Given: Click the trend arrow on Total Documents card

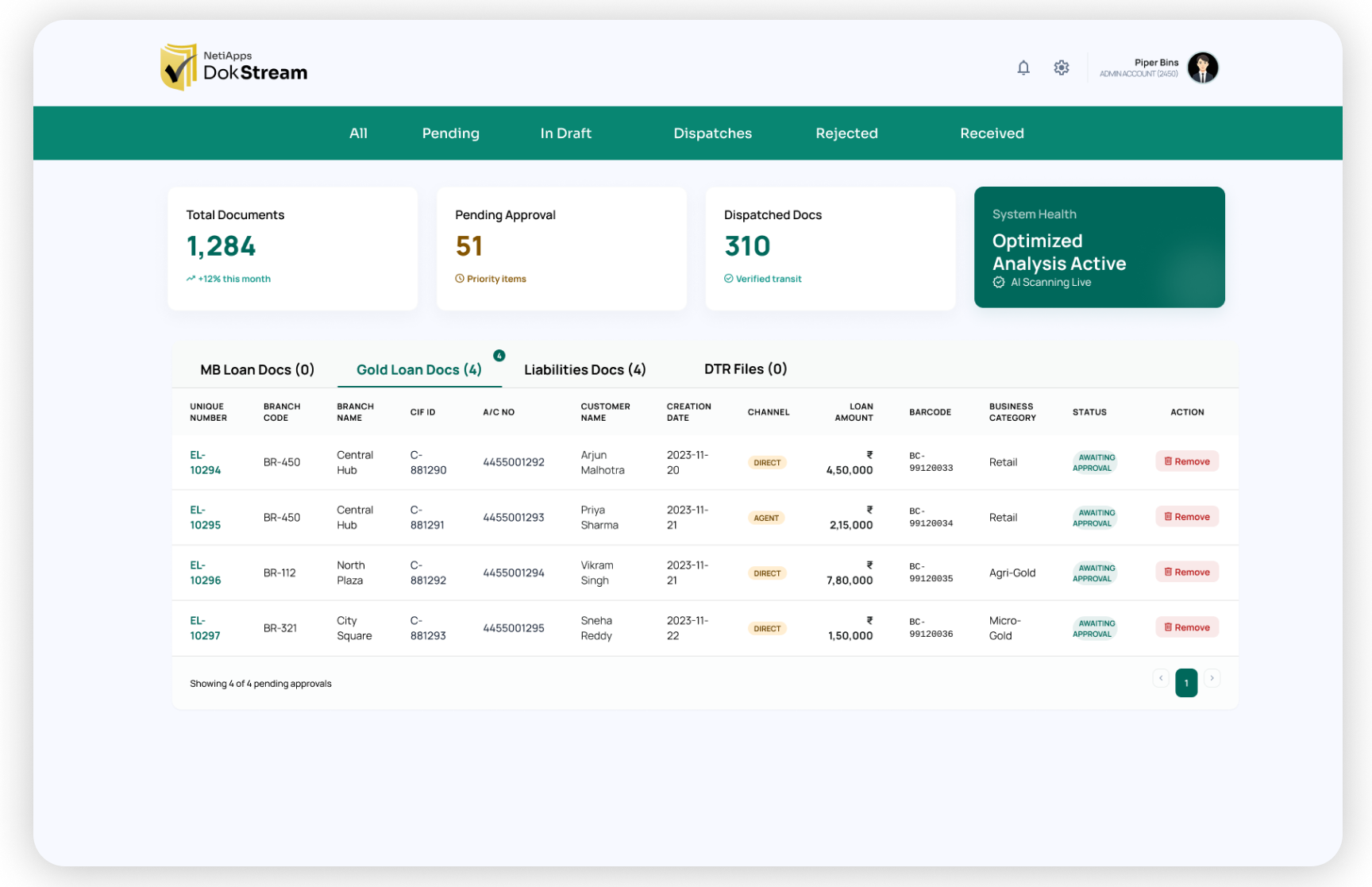Looking at the screenshot, I should click(191, 279).
